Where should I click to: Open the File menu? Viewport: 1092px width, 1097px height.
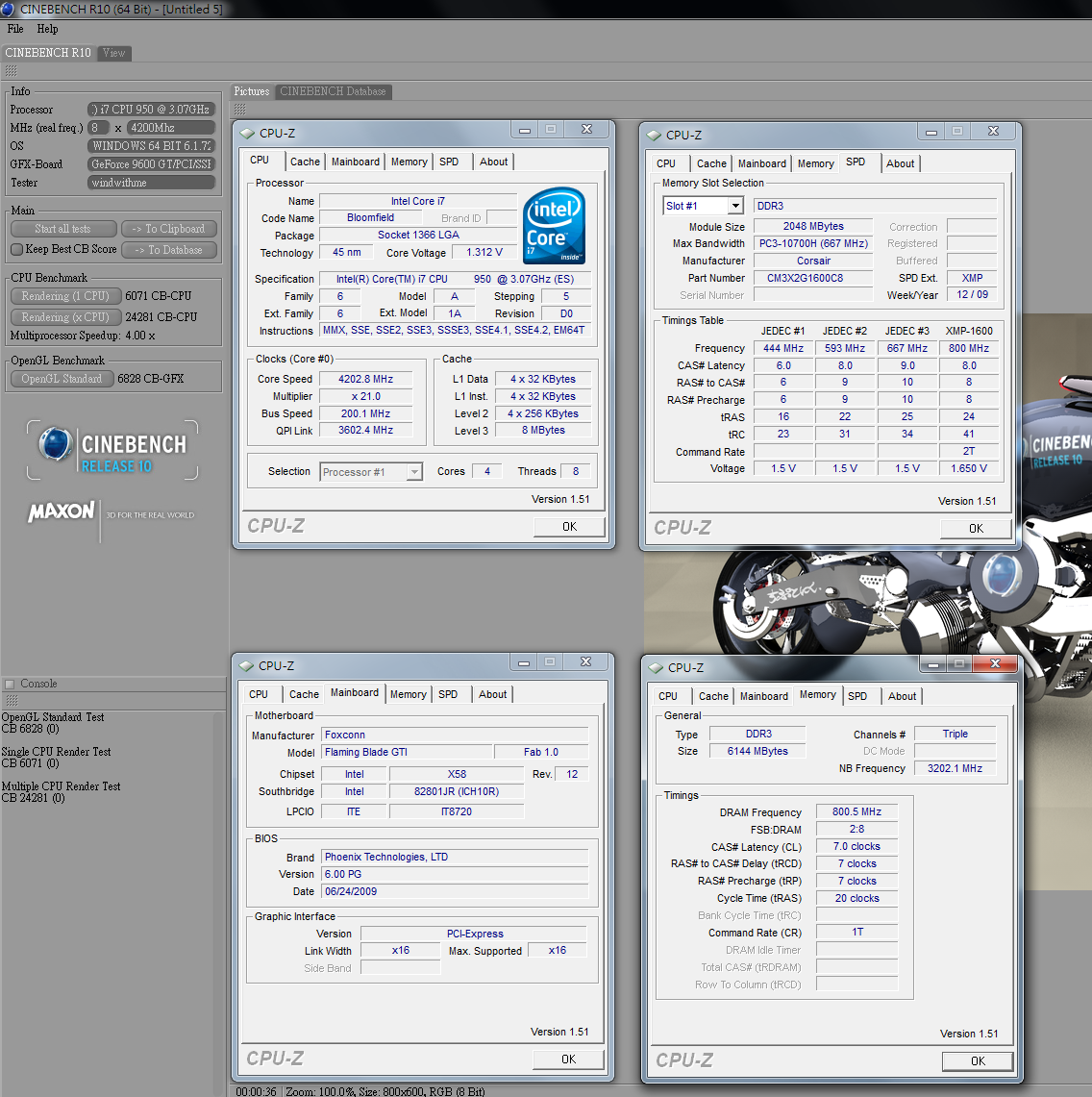click(15, 29)
